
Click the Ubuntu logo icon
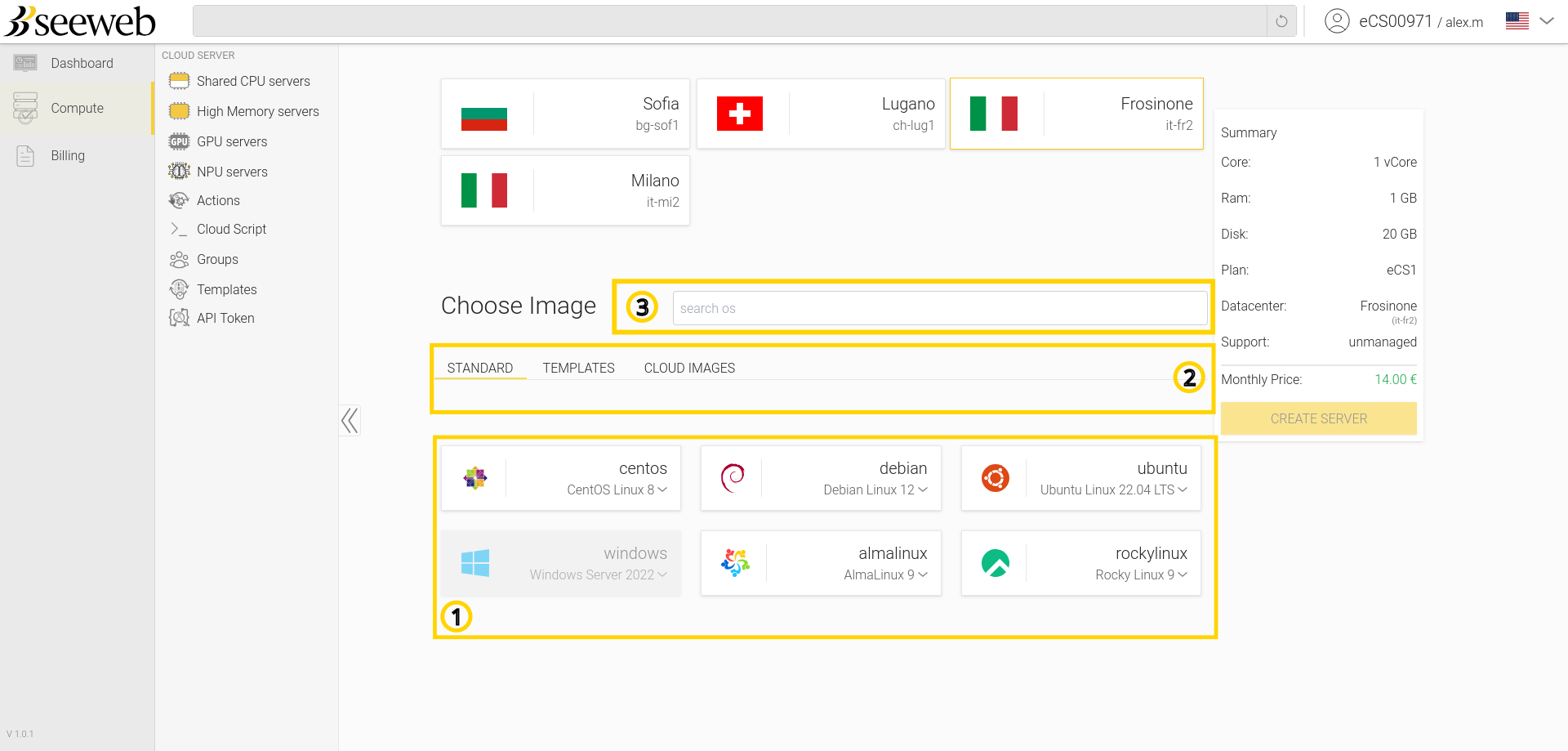(996, 478)
